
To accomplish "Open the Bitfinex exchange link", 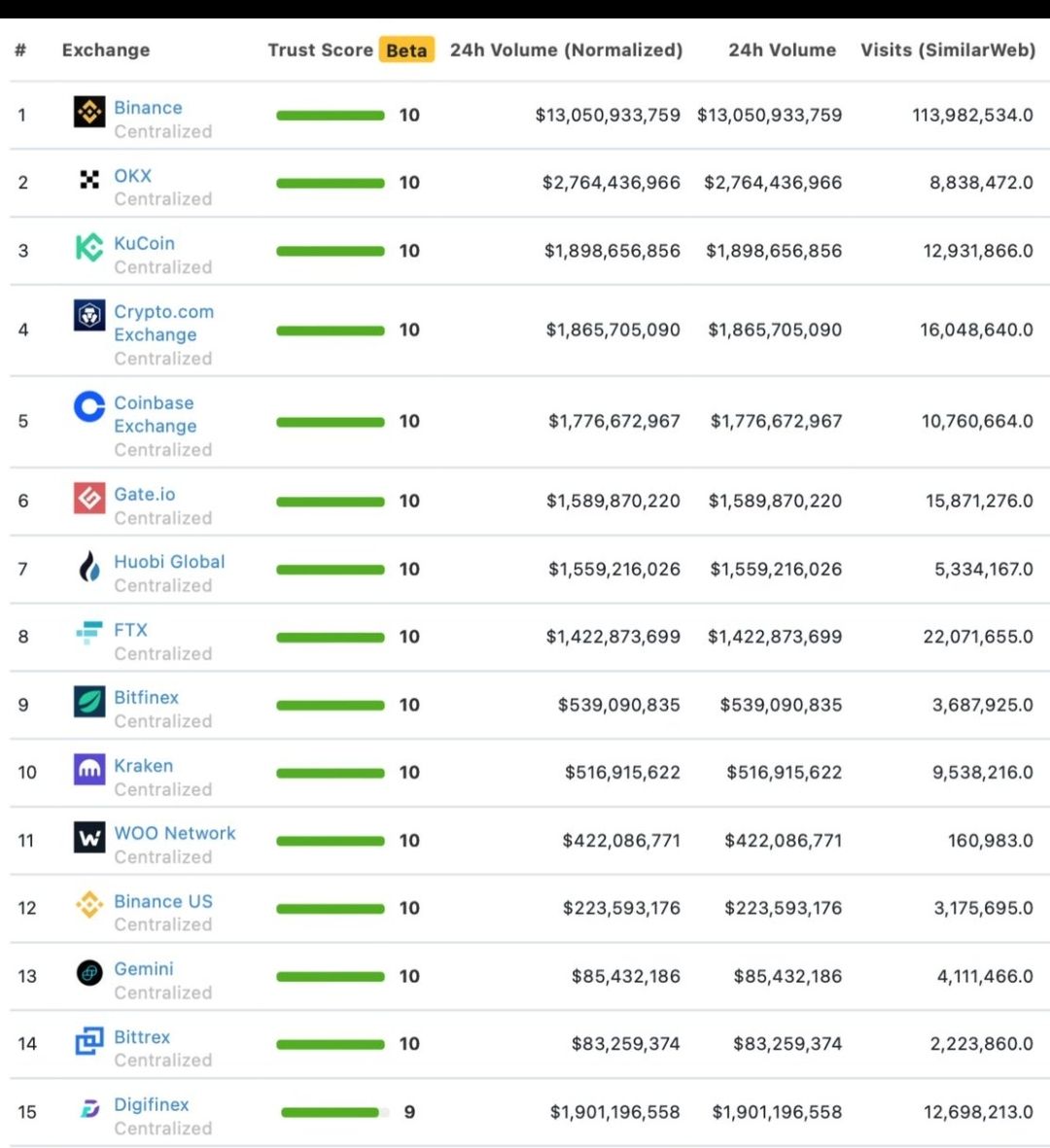I will coord(147,698).
